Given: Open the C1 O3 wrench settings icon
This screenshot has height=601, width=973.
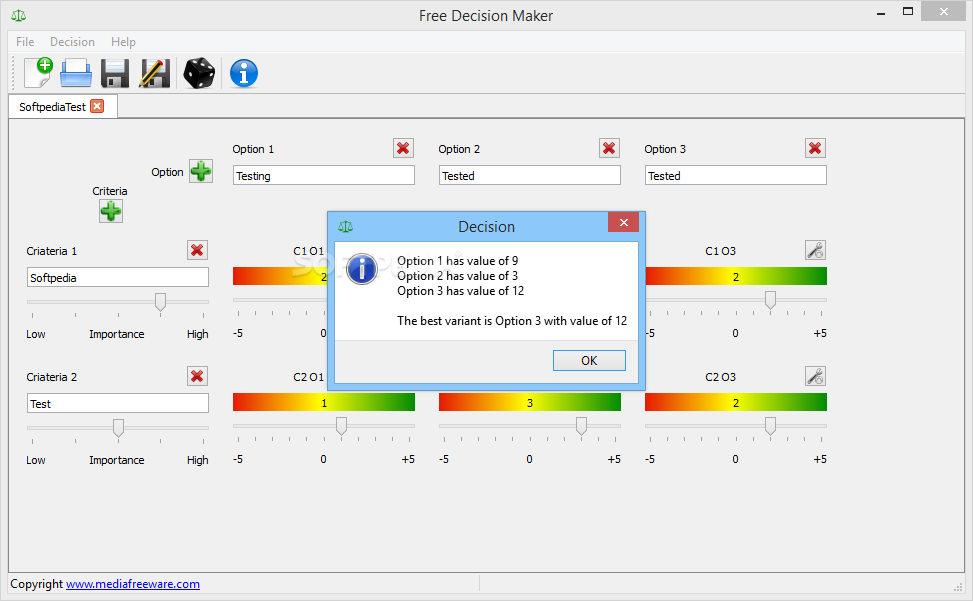Looking at the screenshot, I should point(815,250).
